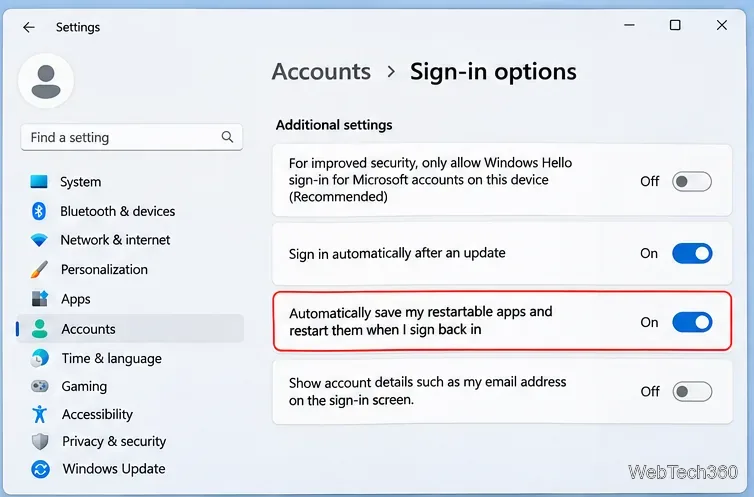The height and width of the screenshot is (497, 754).
Task: Open Accessibility settings
Action: coord(98,414)
